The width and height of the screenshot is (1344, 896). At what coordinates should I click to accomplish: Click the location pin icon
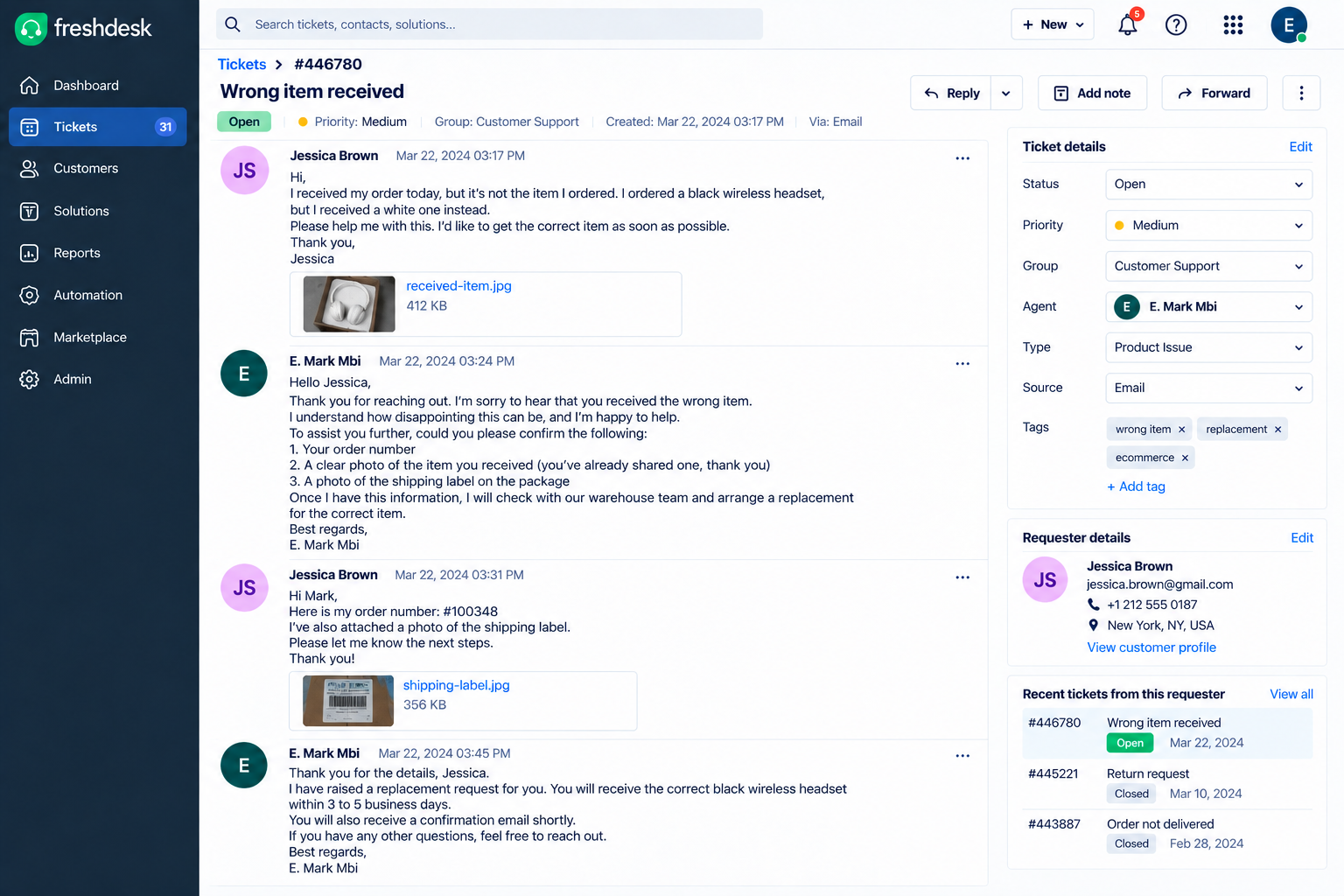coord(1094,626)
